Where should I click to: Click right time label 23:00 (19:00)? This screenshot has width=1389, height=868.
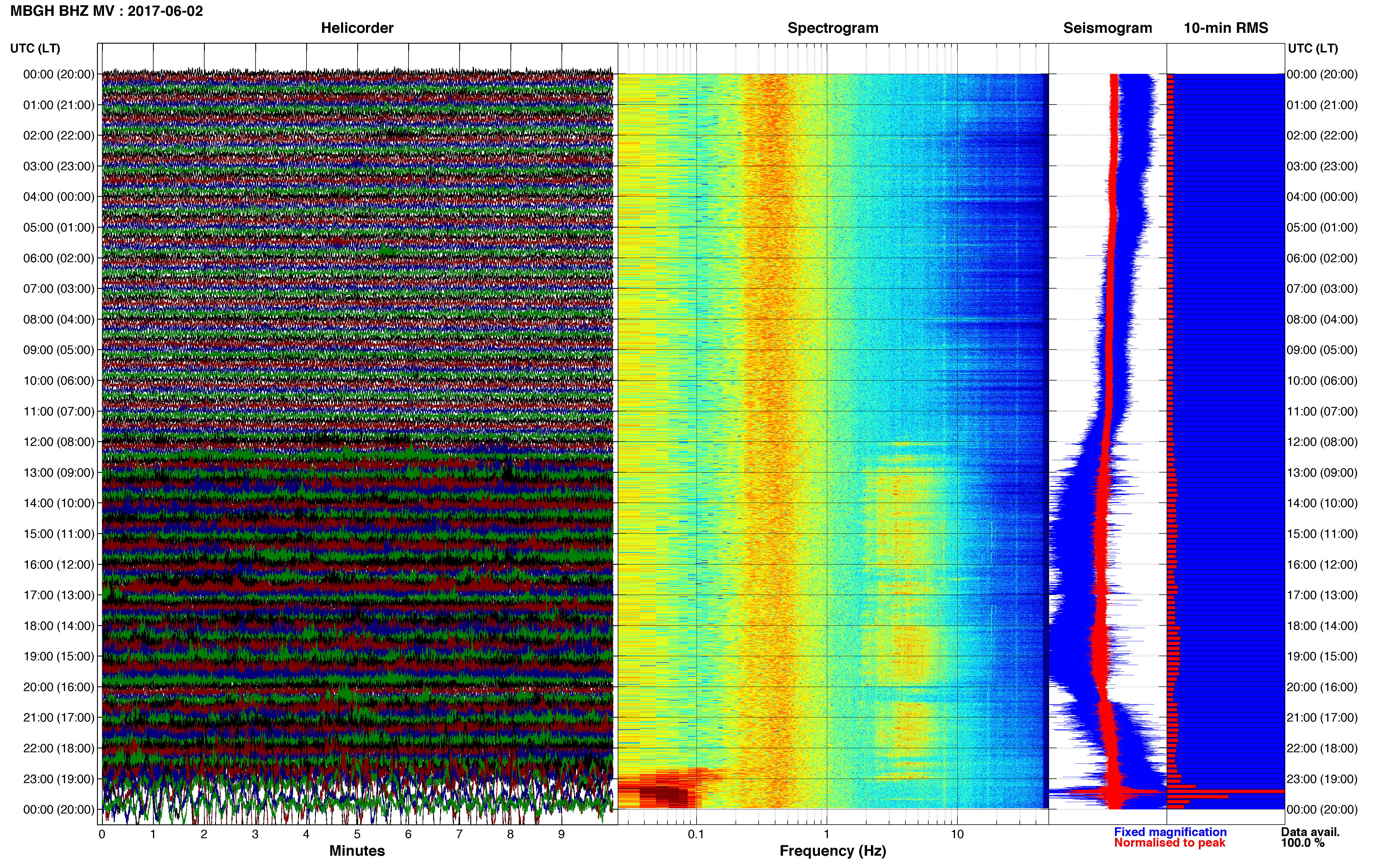[1322, 779]
